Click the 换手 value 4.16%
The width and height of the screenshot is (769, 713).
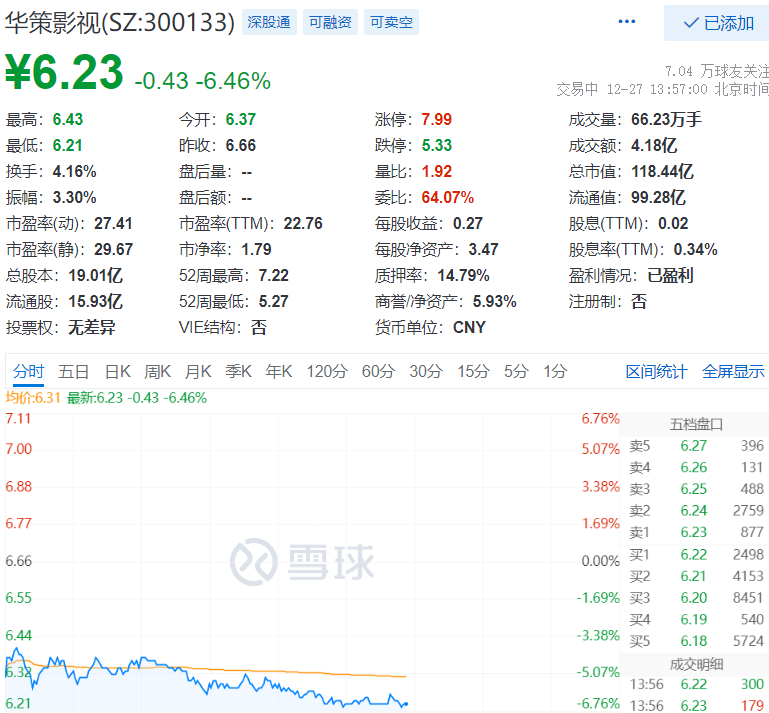click(75, 172)
